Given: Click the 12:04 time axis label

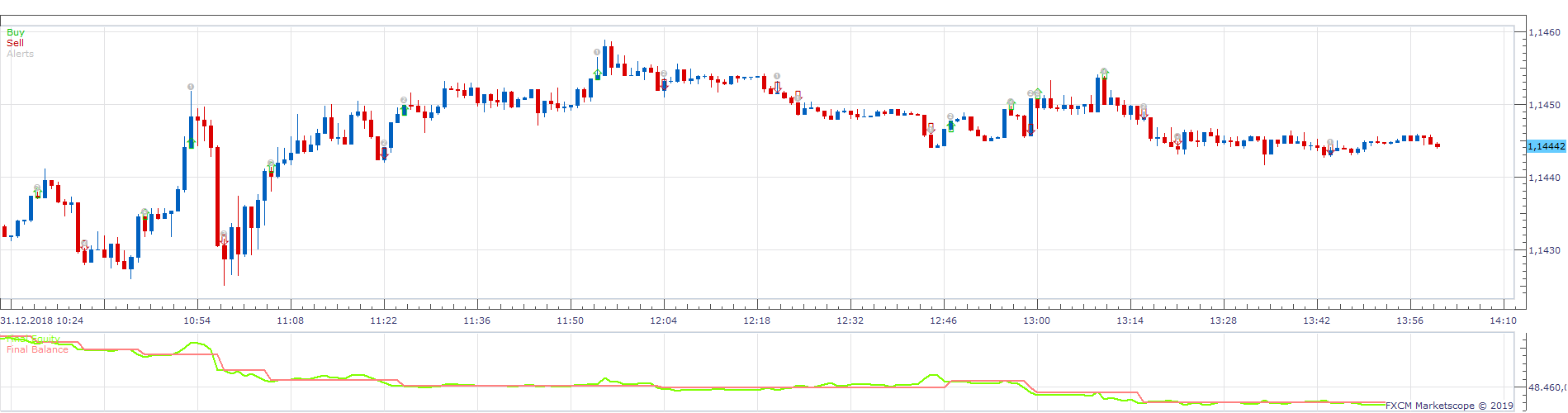Looking at the screenshot, I should [x=663, y=320].
